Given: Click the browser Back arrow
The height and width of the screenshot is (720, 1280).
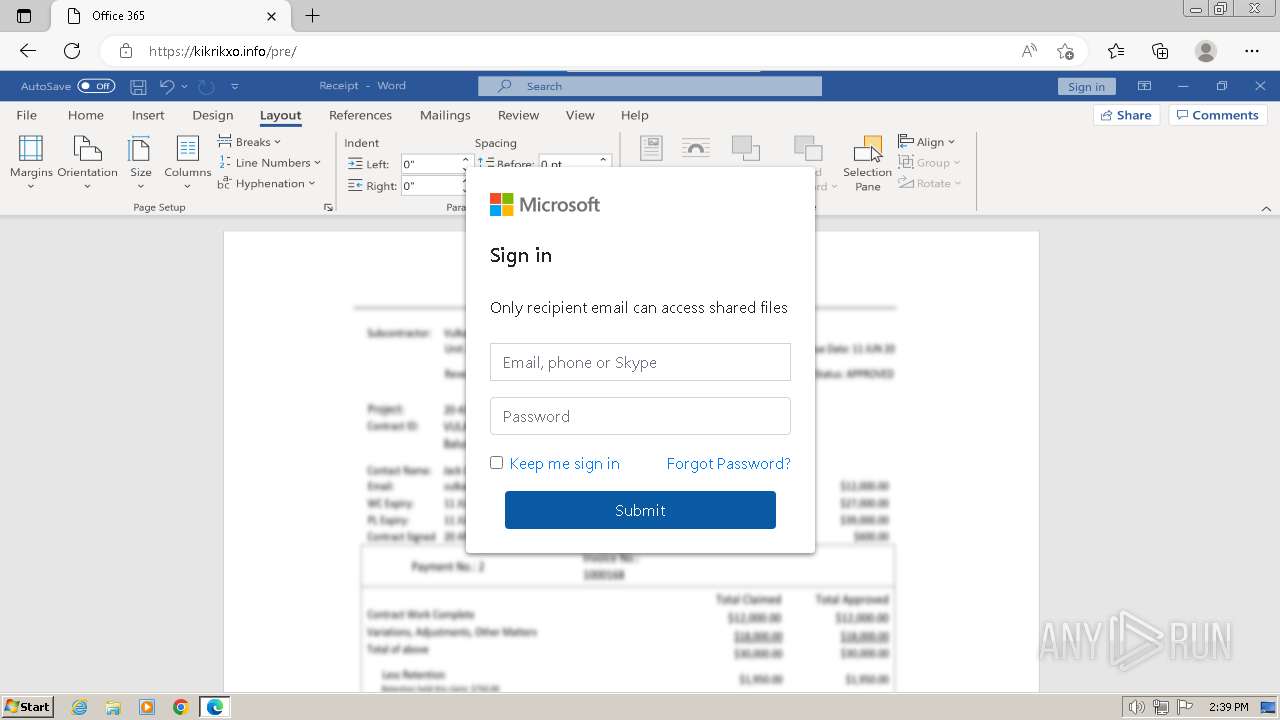Looking at the screenshot, I should pos(27,51).
